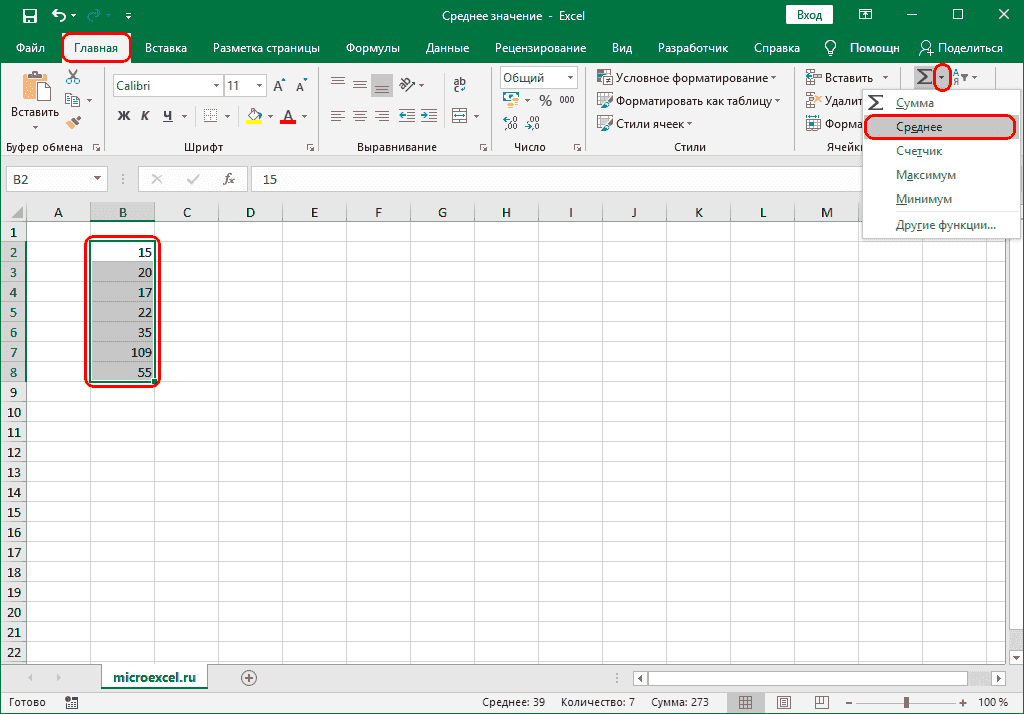Screen dimensions: 1024x714
Task: Toggle italic К formatting
Action: coord(146,116)
